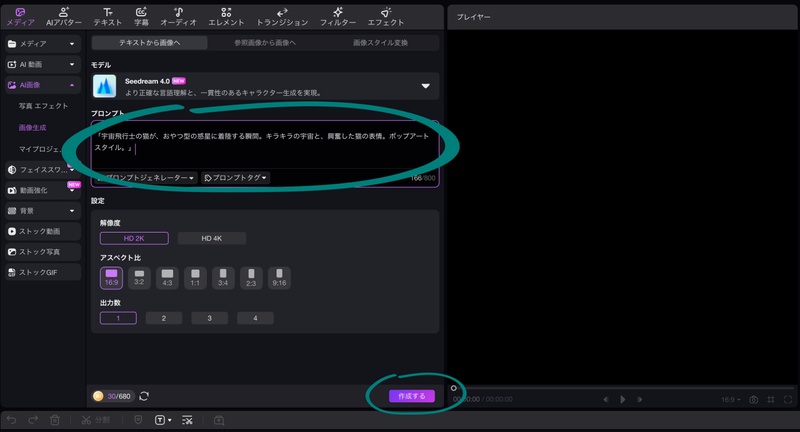
Task: Step to previous frame in player
Action: (x=606, y=399)
